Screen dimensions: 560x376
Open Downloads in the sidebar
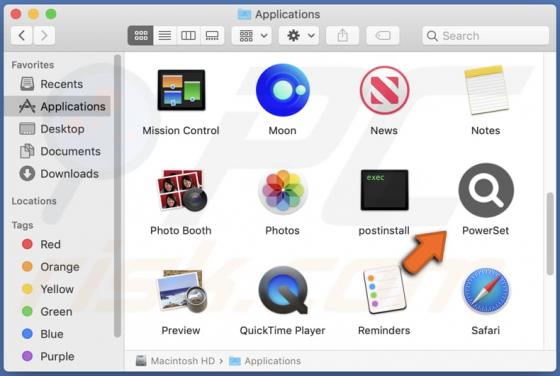[x=57, y=174]
